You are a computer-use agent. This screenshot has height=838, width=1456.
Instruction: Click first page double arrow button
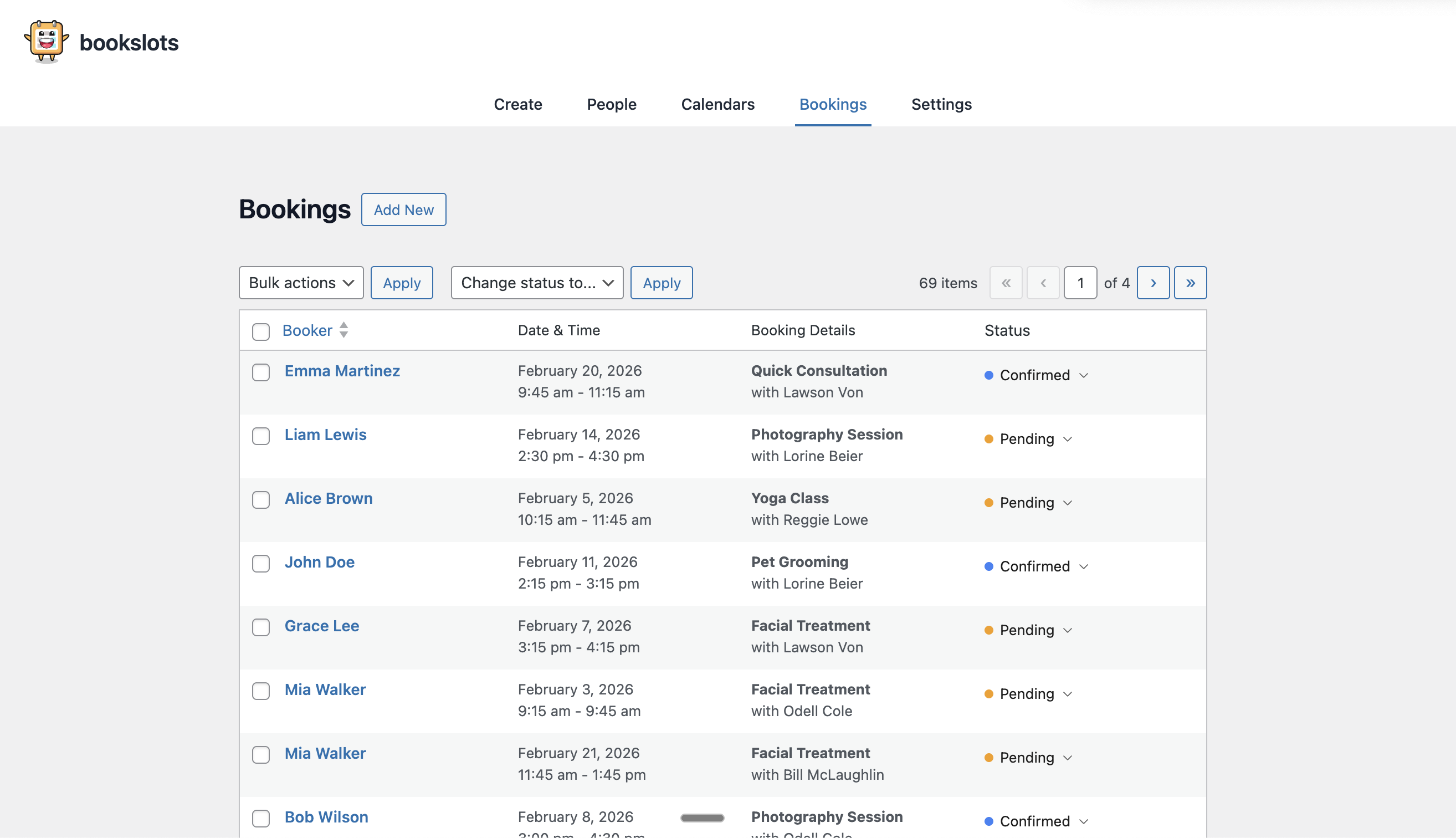[x=1006, y=283]
